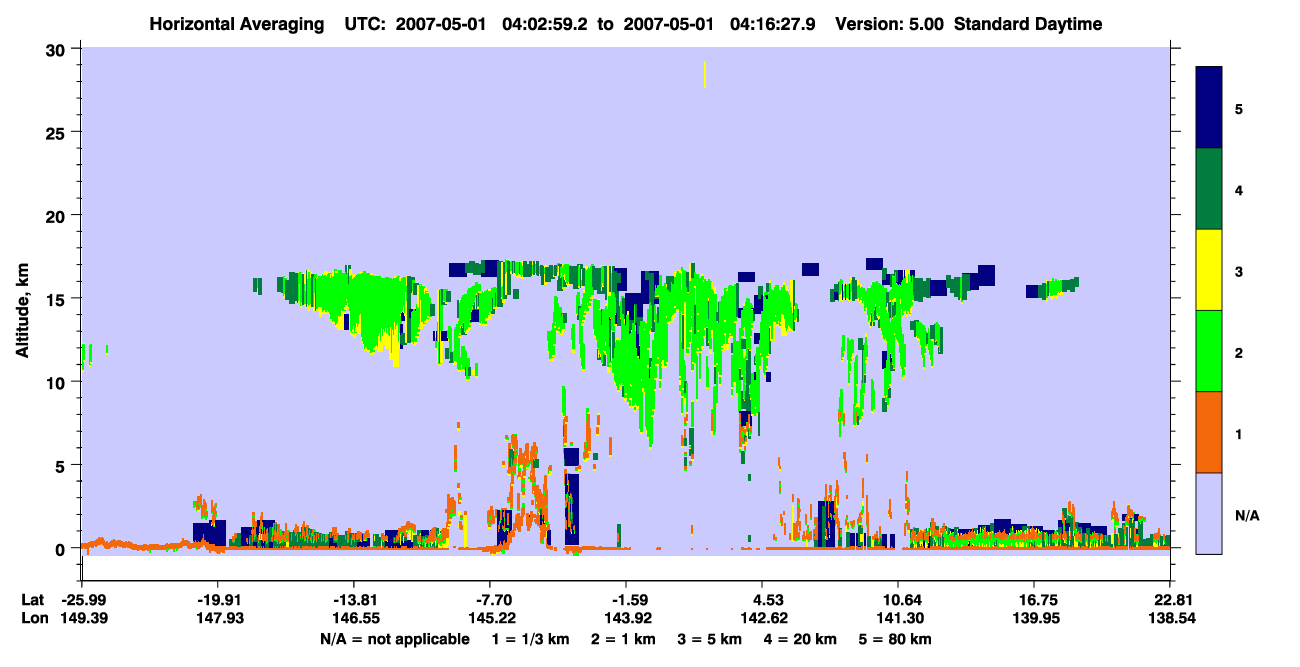The image size is (1300, 667).
Task: Click the legend text '3 = 5 km'
Action: (x=709, y=639)
